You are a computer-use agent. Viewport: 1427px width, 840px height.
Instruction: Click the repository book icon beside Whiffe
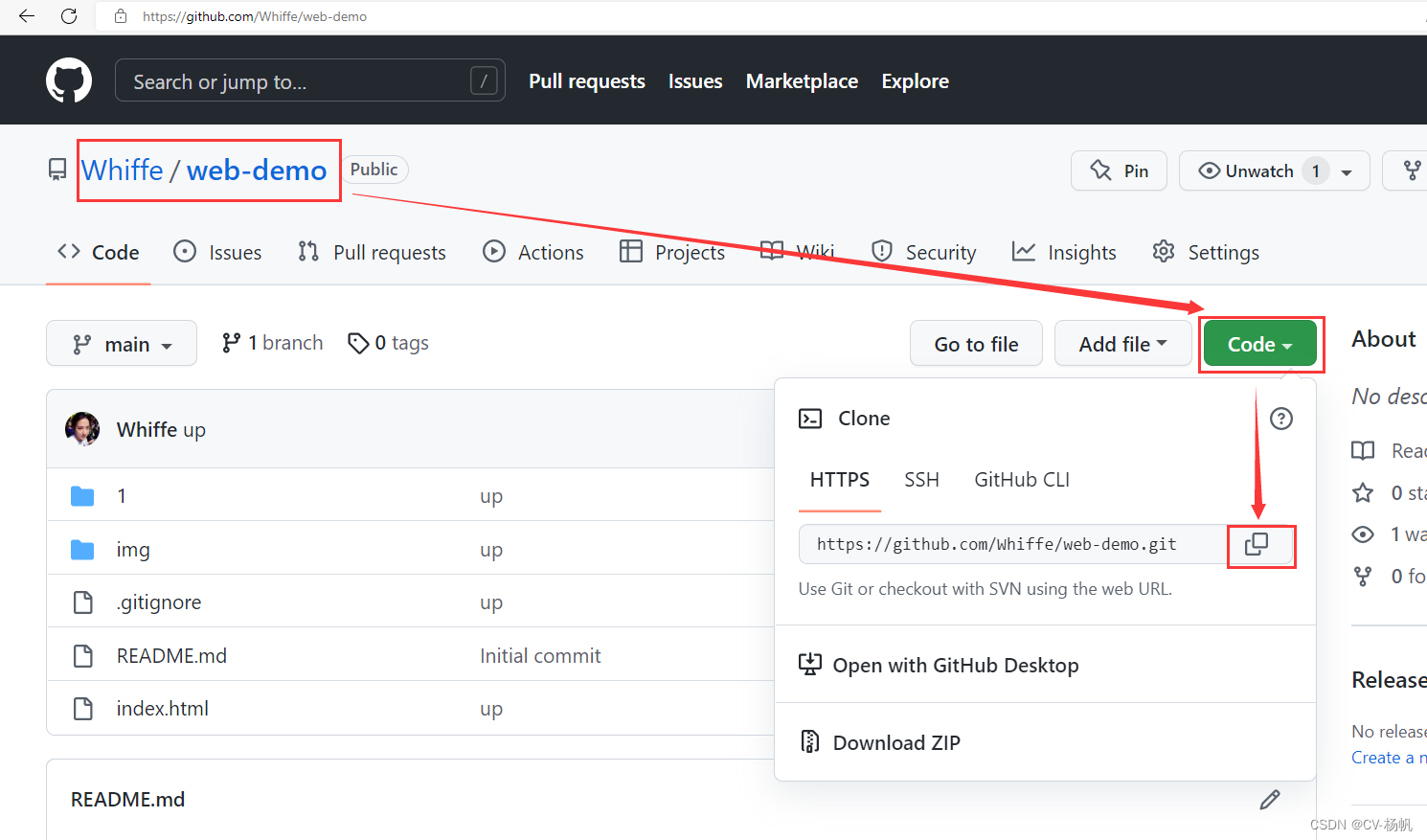tap(57, 170)
